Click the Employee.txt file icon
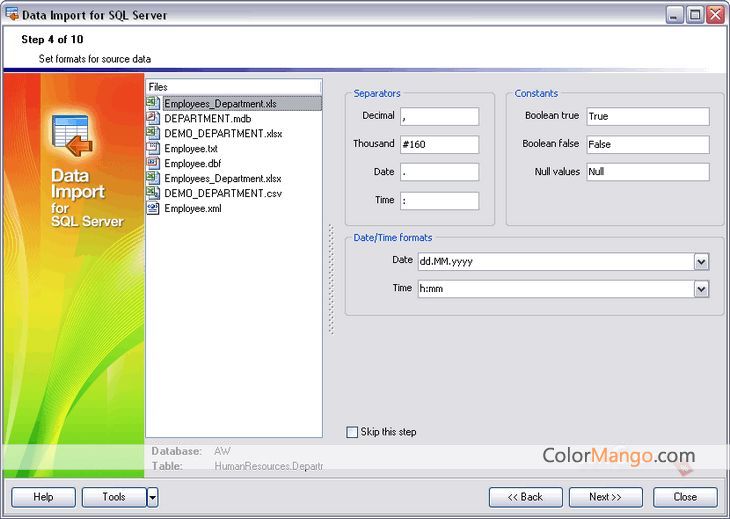The width and height of the screenshot is (730, 519). 153,148
